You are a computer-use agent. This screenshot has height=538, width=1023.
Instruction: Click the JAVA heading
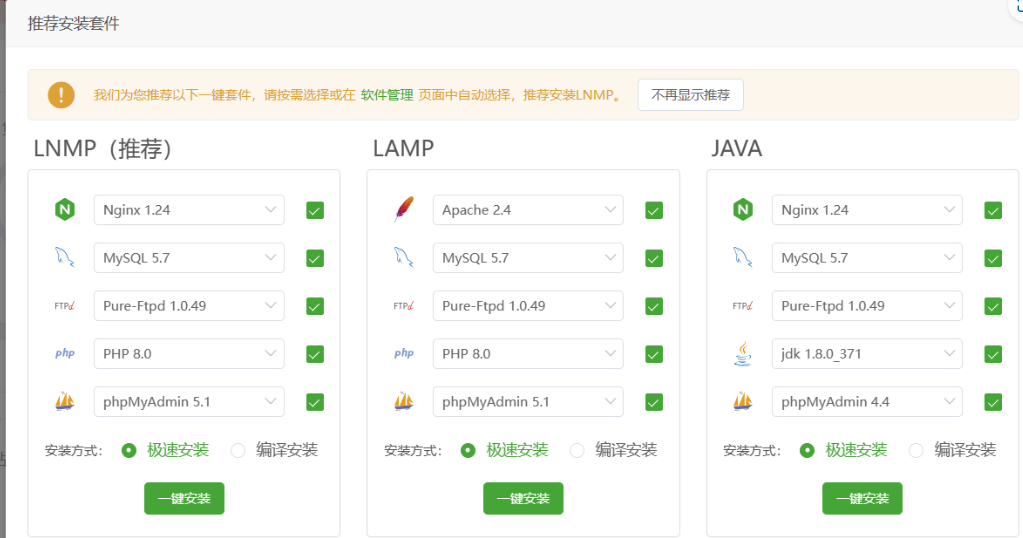point(737,149)
